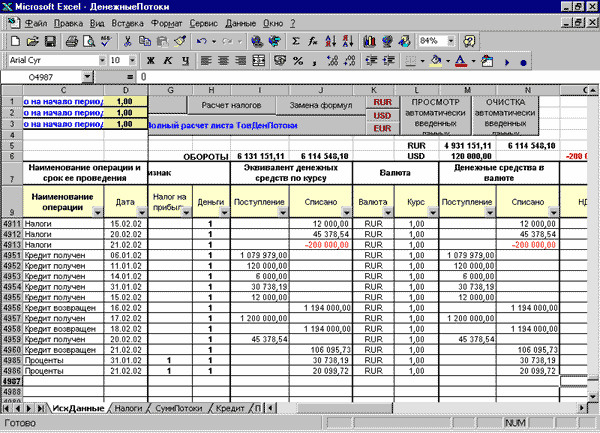Create a new workbook with the New icon

pyautogui.click(x=15, y=41)
